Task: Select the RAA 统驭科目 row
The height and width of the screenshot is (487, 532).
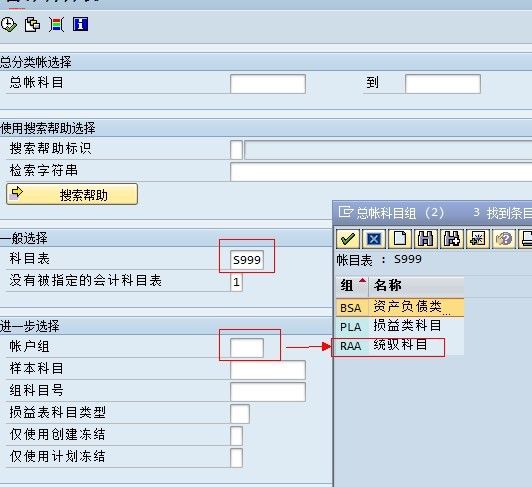Action: coord(400,346)
